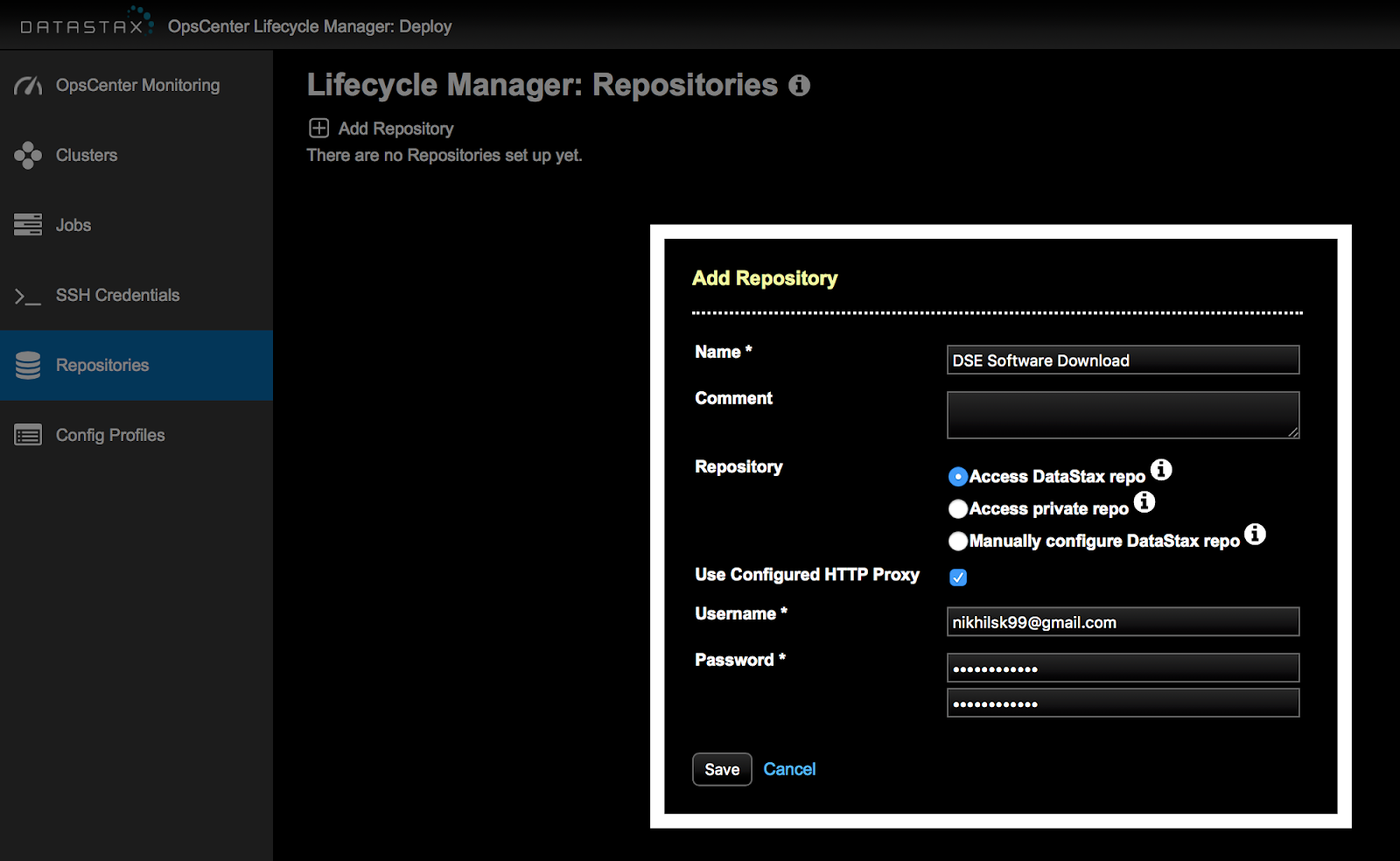1400x861 pixels.
Task: Click the info icon beside Manually configure DataStax repo
Action: (x=1255, y=534)
